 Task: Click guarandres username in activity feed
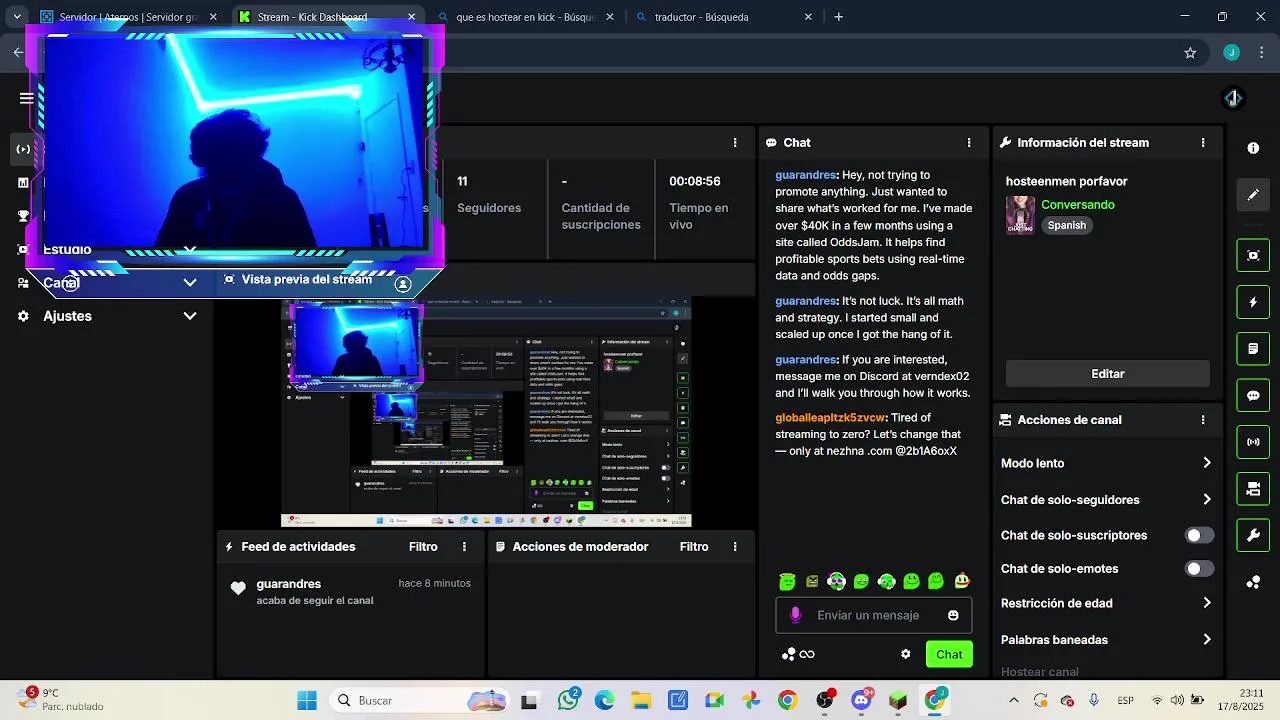point(288,584)
